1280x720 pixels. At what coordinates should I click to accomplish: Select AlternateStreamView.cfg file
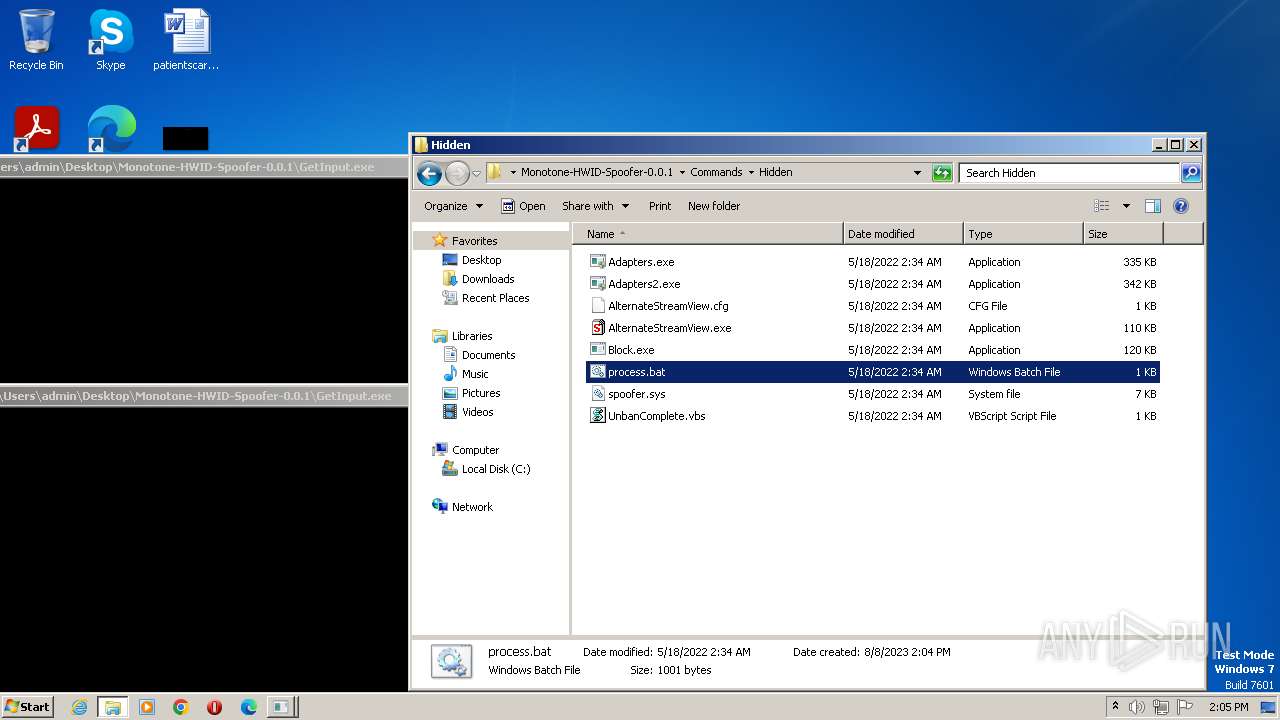pyautogui.click(x=872, y=306)
